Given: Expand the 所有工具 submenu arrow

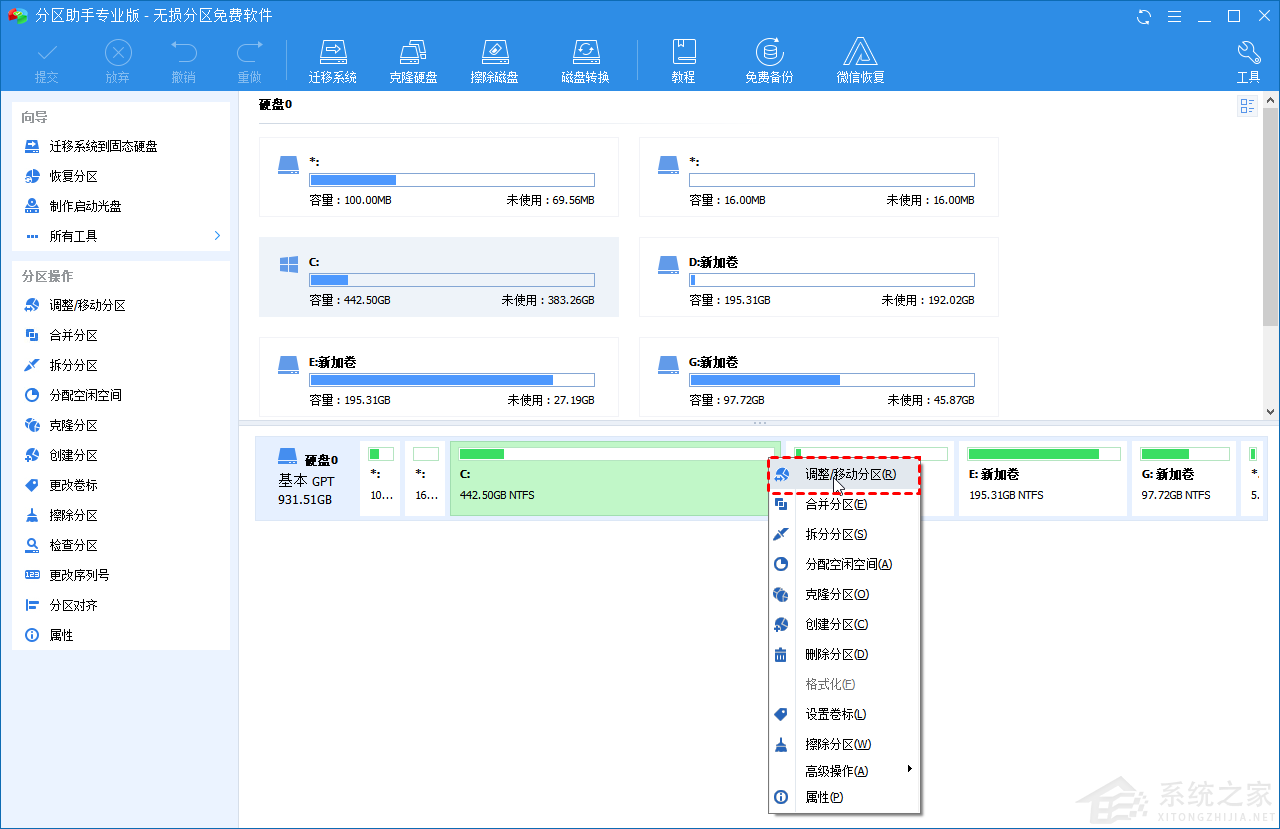Looking at the screenshot, I should tap(217, 236).
